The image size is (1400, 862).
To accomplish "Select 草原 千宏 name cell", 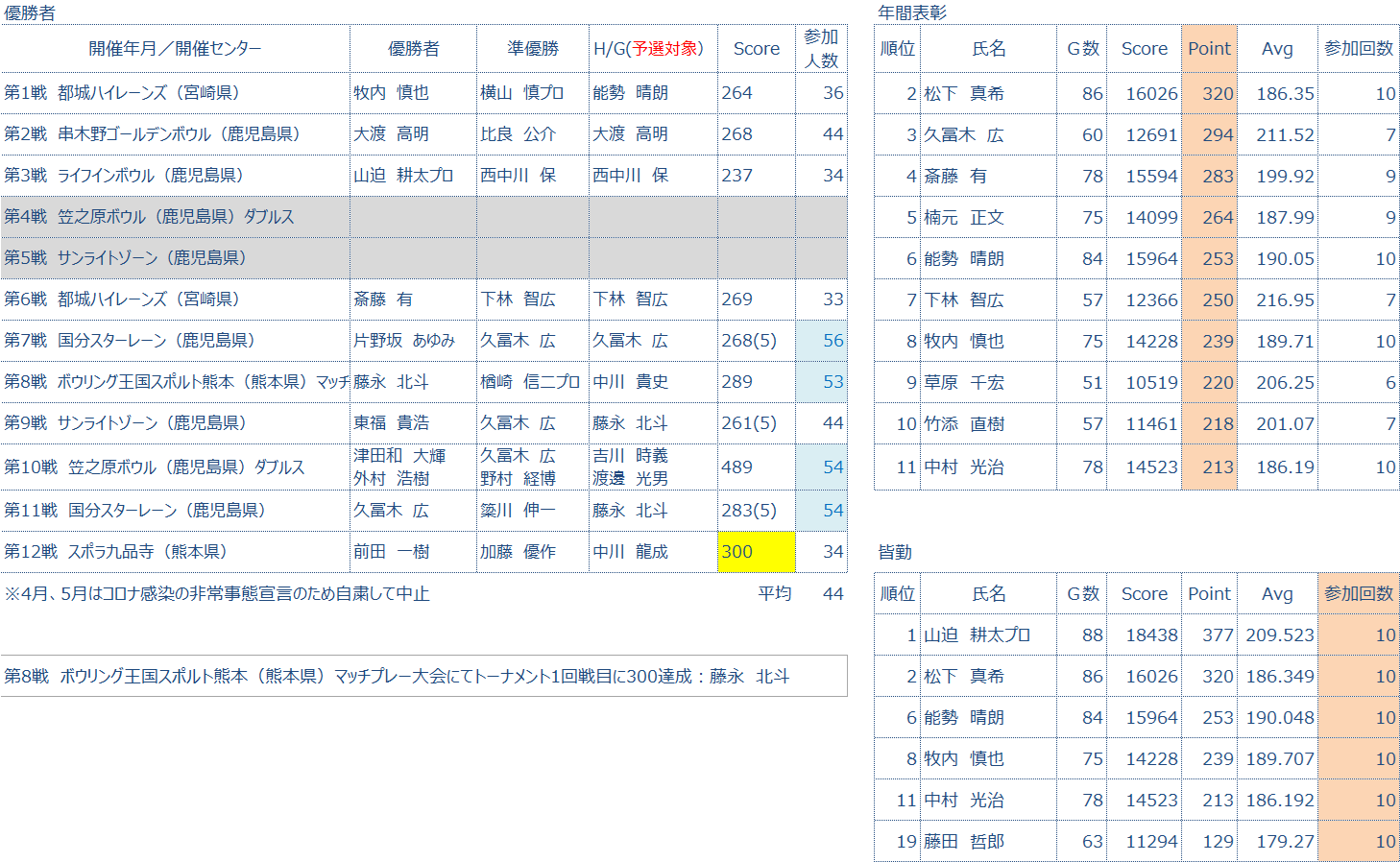I will 988,383.
